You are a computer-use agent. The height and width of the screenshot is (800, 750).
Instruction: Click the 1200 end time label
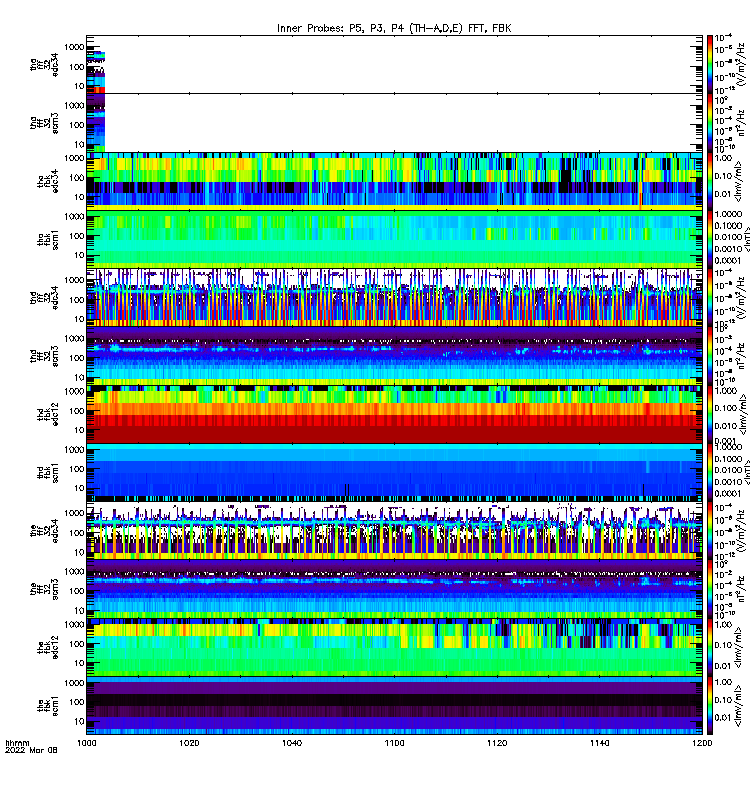703,743
